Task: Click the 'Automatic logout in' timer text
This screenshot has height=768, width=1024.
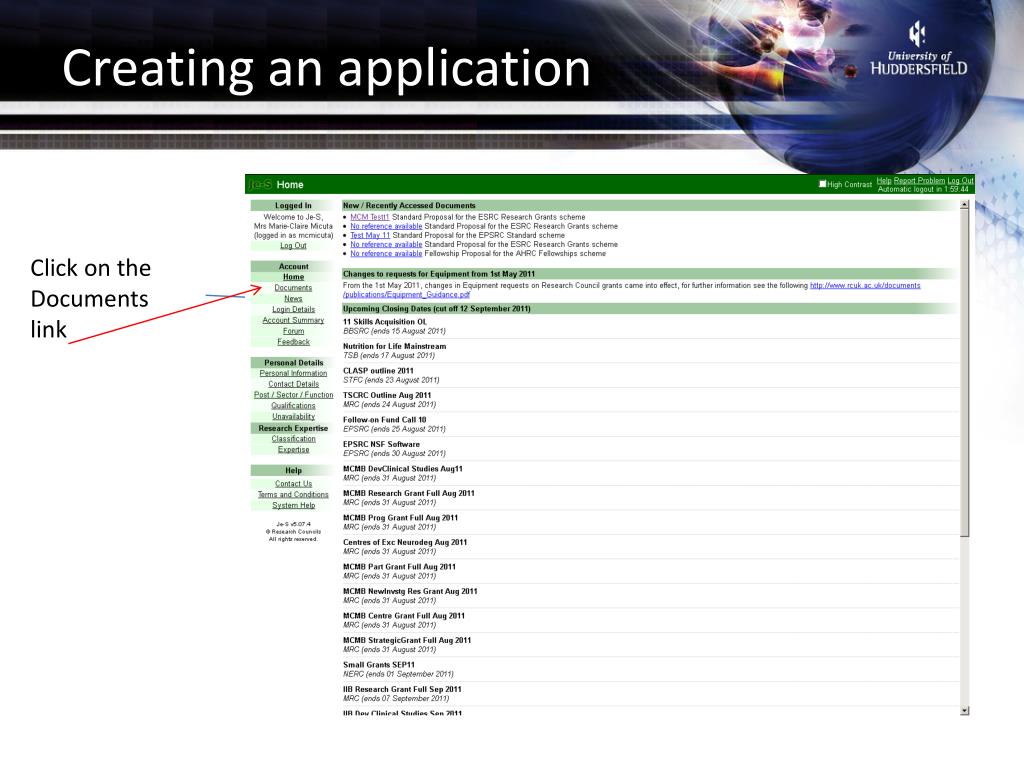Action: 923,189
